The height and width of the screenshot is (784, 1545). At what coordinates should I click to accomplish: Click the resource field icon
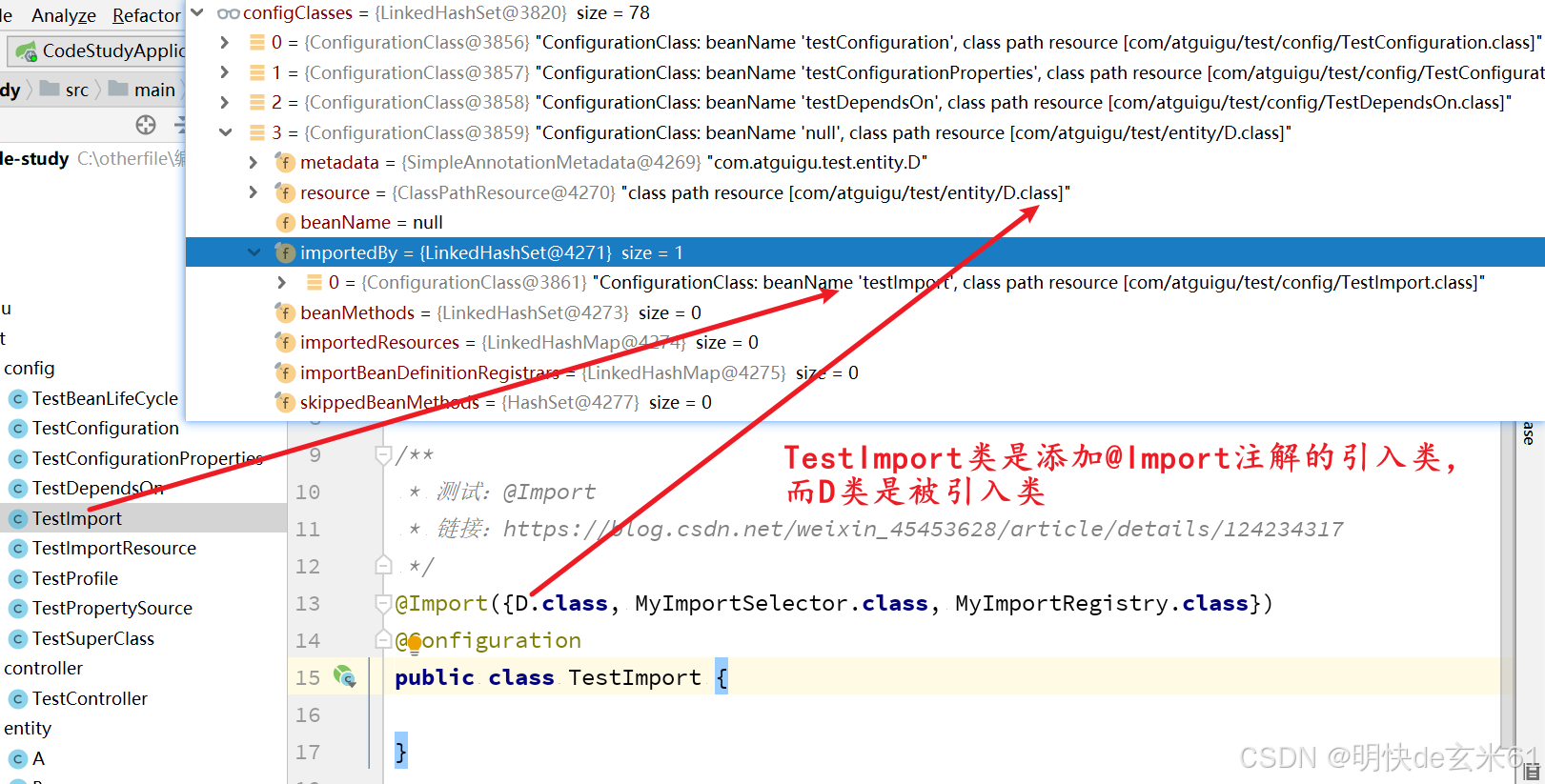coord(285,193)
